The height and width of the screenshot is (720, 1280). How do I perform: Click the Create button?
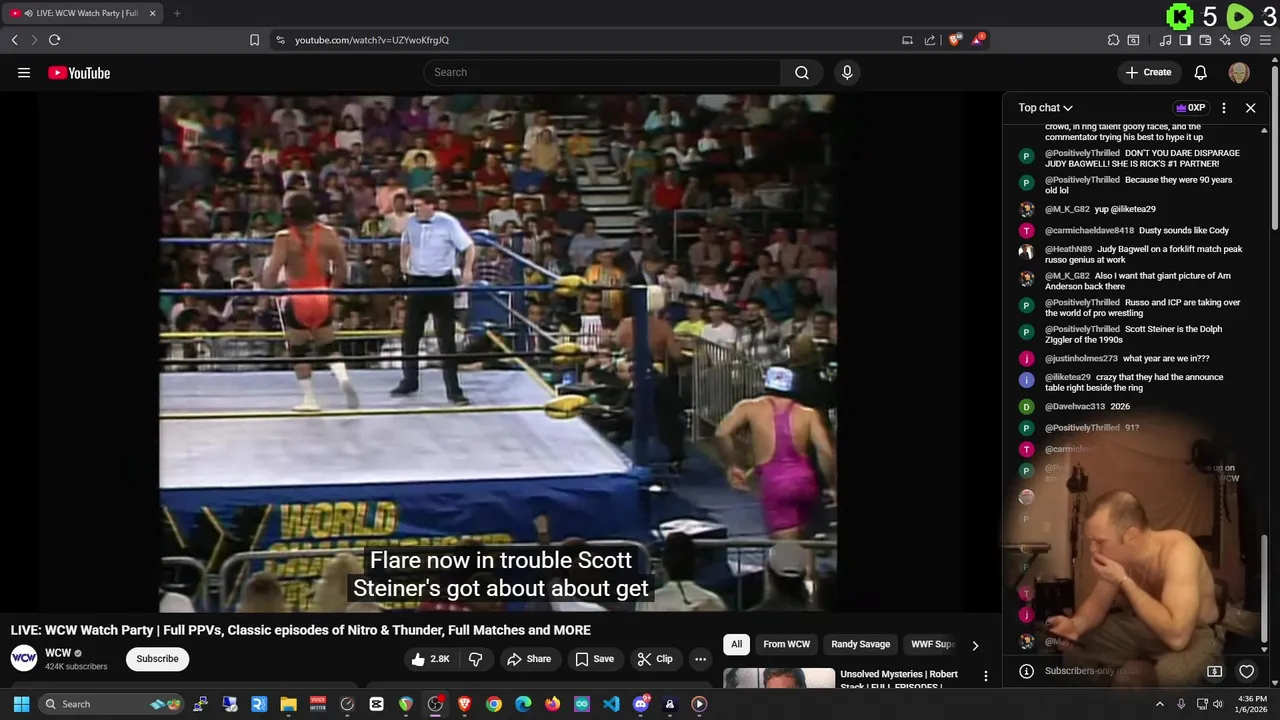[x=1148, y=72]
